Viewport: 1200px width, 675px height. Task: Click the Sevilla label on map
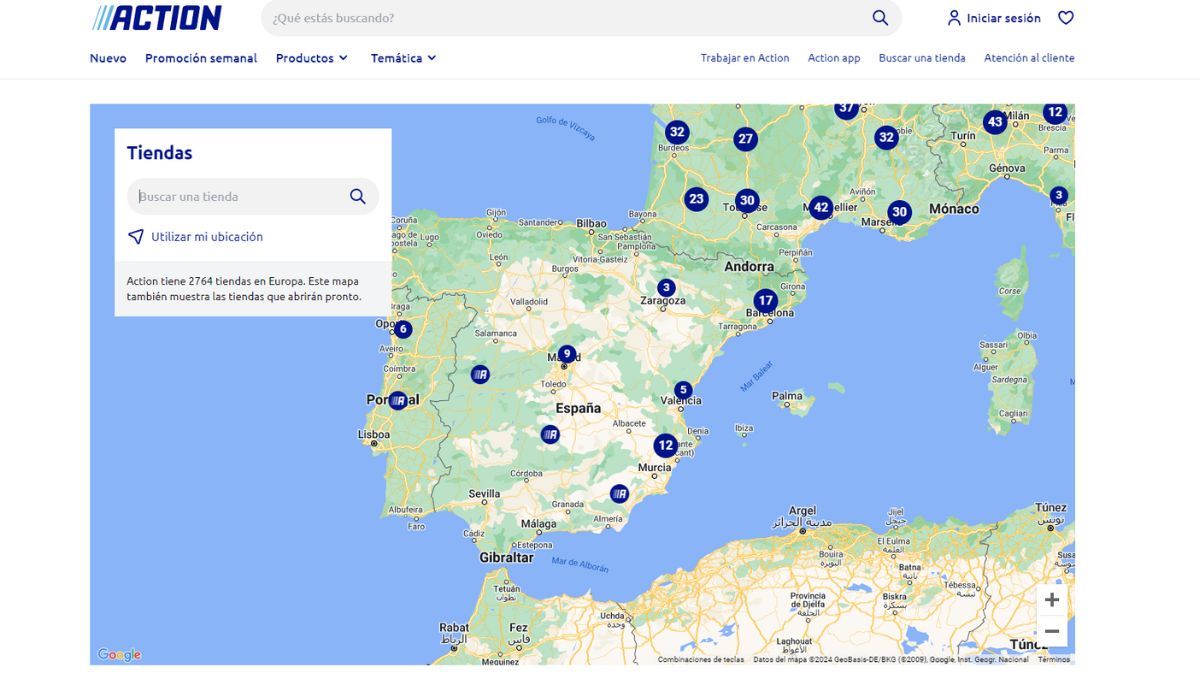[484, 494]
